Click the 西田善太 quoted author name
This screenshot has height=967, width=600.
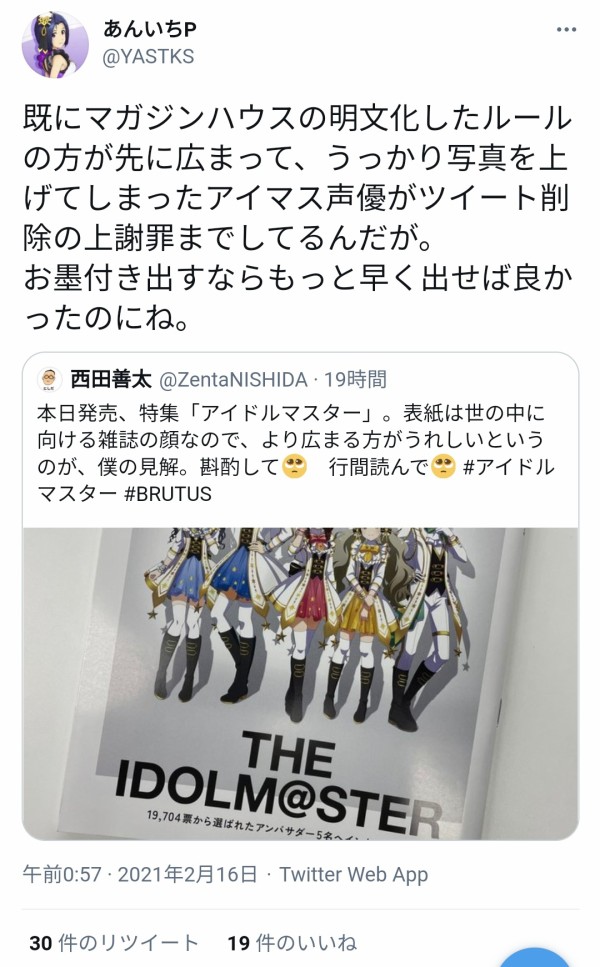coord(111,379)
